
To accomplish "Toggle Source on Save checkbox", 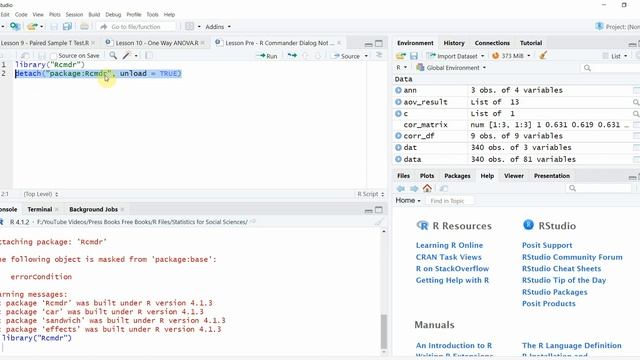I will click(53, 56).
